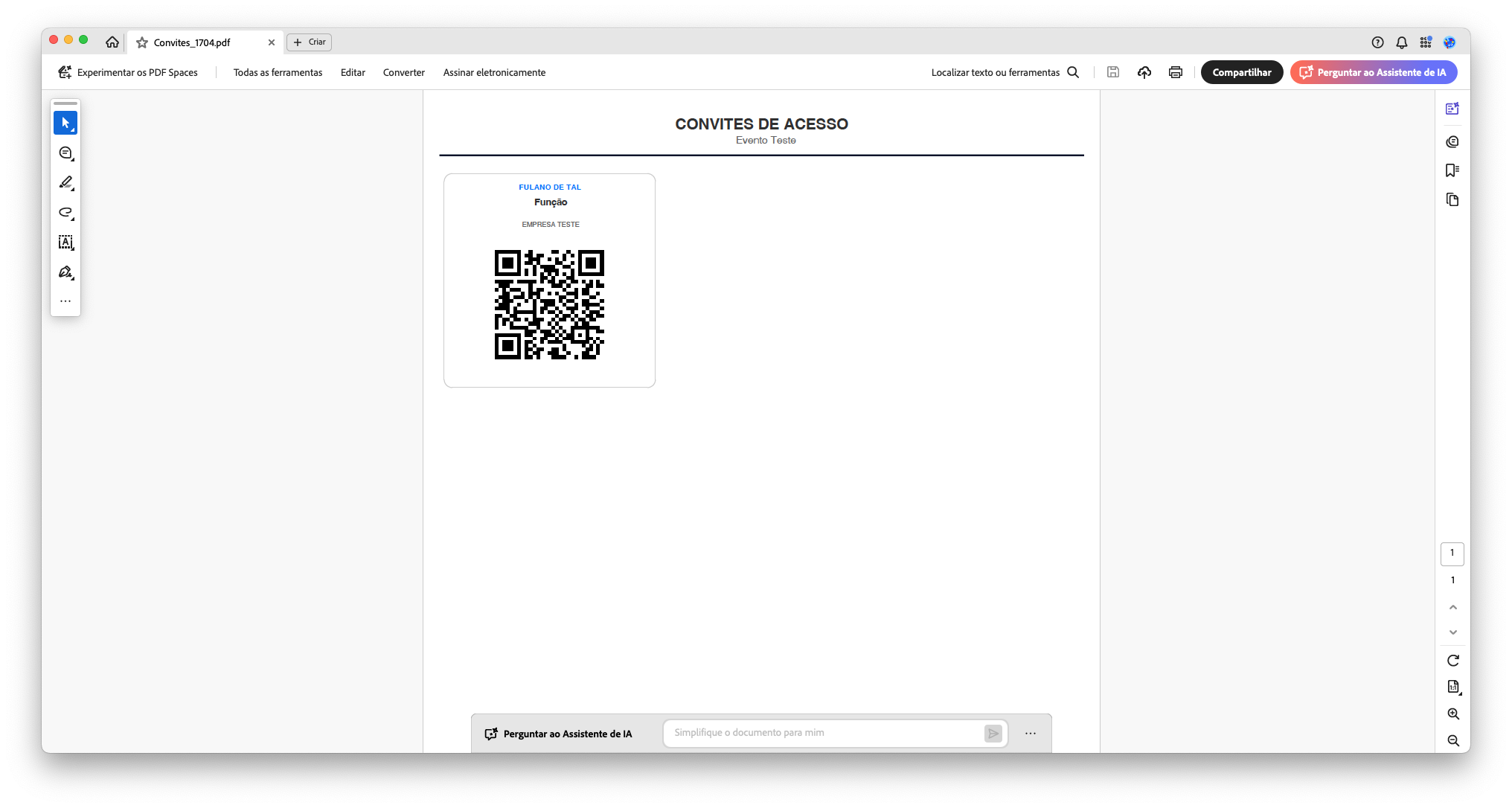Select the Selection arrow tool
Screen dimensions: 1512x808
(x=65, y=122)
